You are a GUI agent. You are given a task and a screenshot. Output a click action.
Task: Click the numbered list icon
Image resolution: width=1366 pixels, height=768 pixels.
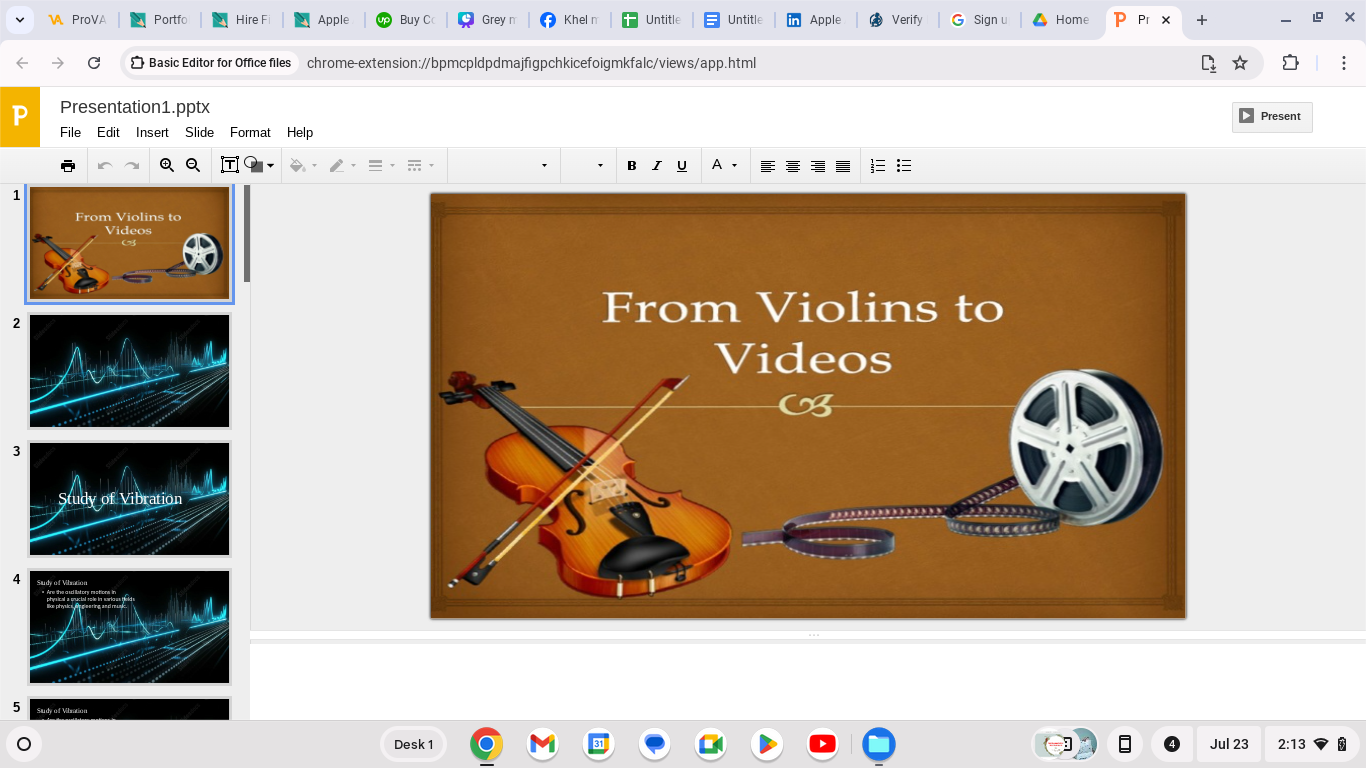(878, 166)
